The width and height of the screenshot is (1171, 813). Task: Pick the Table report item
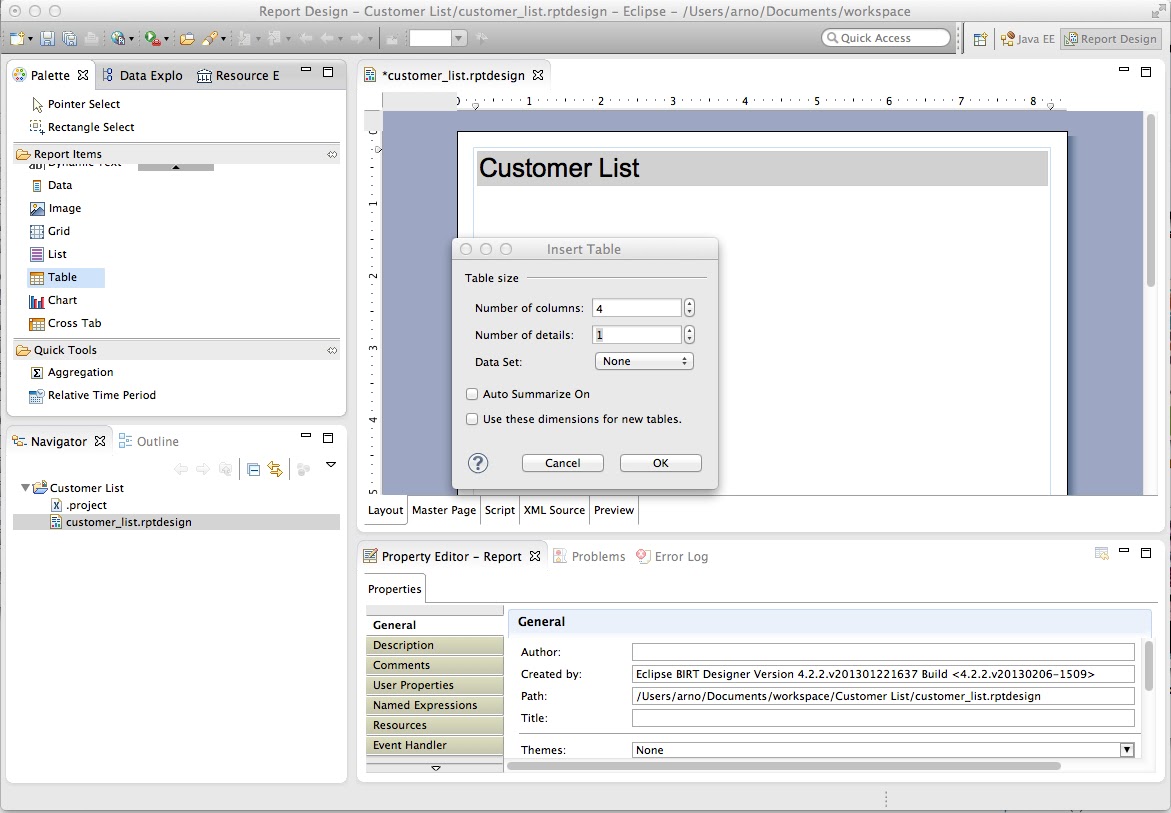pyautogui.click(x=66, y=277)
